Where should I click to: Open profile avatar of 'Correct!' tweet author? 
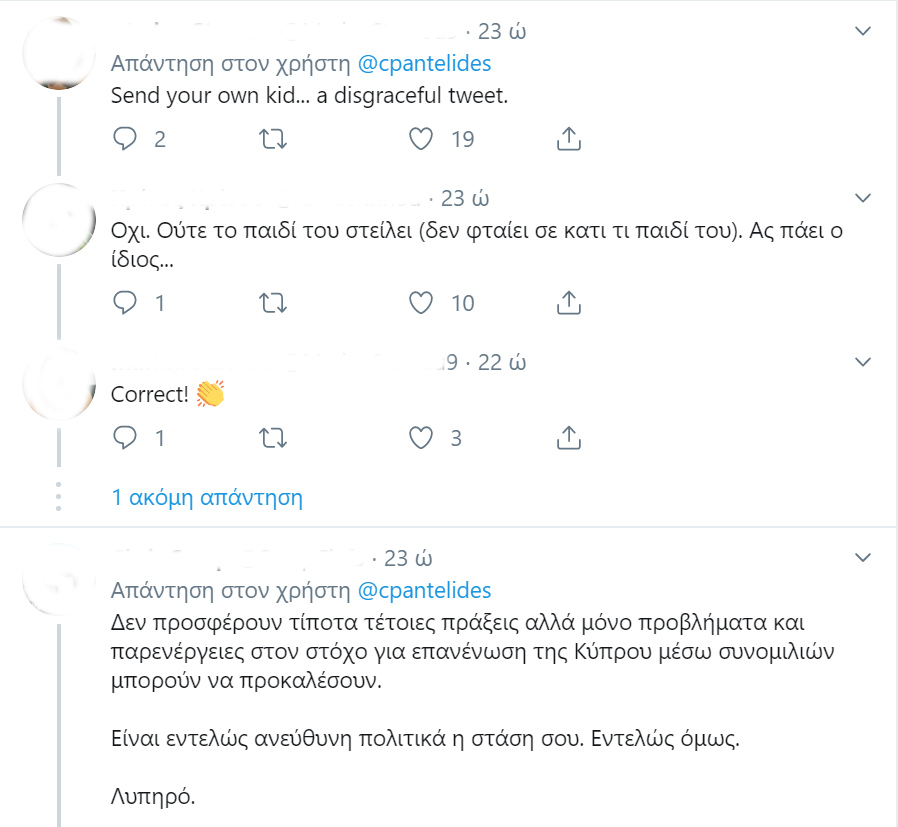tap(59, 384)
